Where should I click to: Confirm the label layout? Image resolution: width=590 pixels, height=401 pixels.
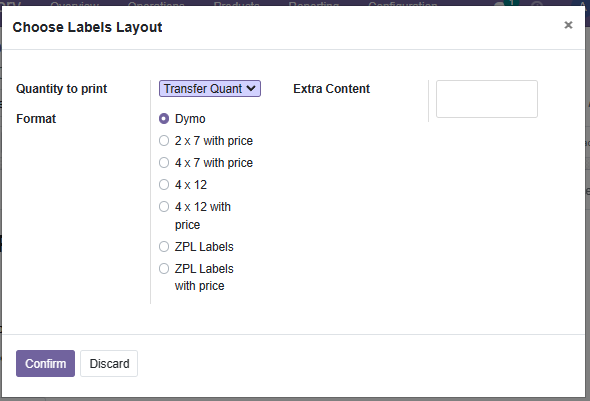point(46,363)
